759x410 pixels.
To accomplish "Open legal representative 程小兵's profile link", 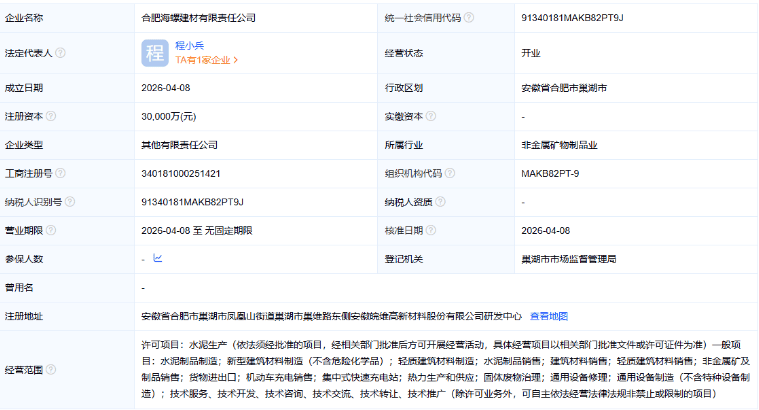I will coord(192,46).
